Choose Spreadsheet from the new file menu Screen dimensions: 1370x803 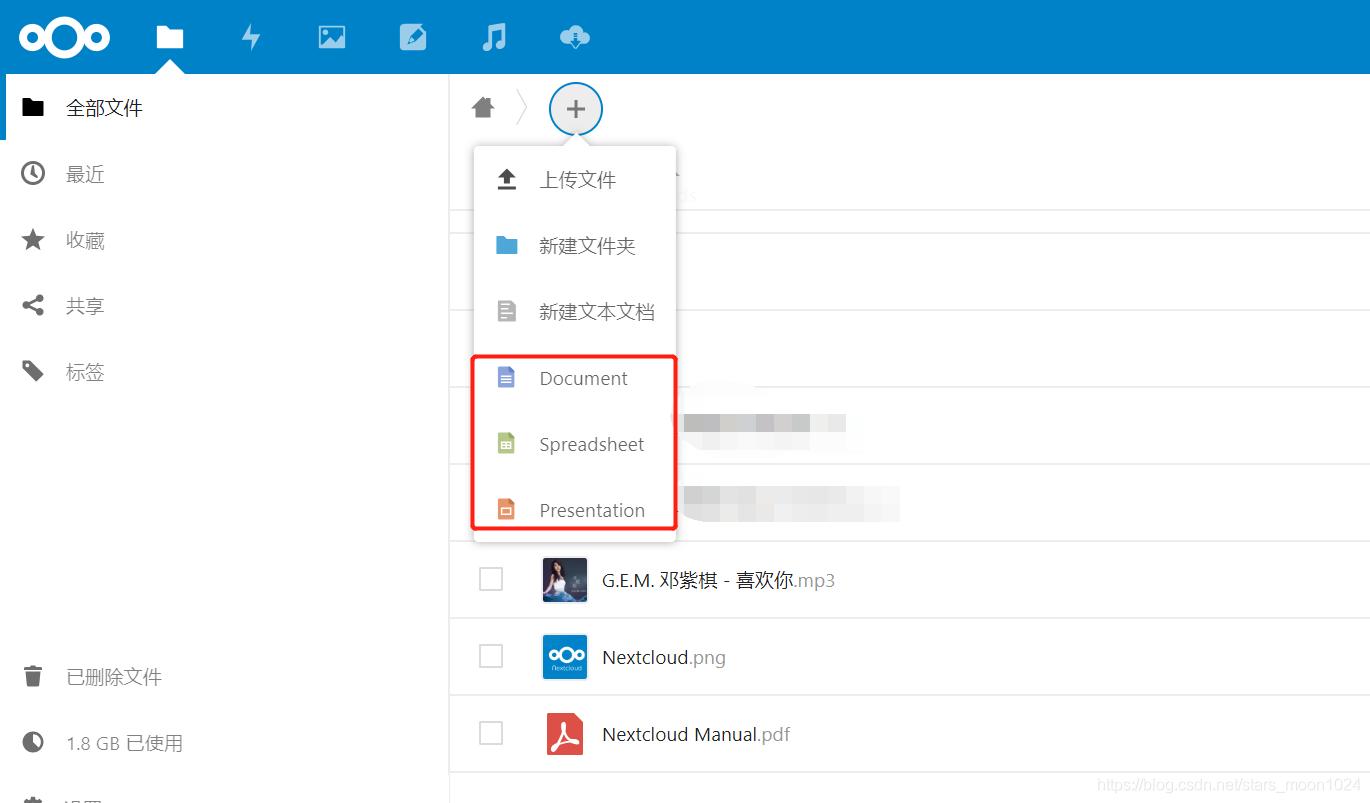pos(591,444)
